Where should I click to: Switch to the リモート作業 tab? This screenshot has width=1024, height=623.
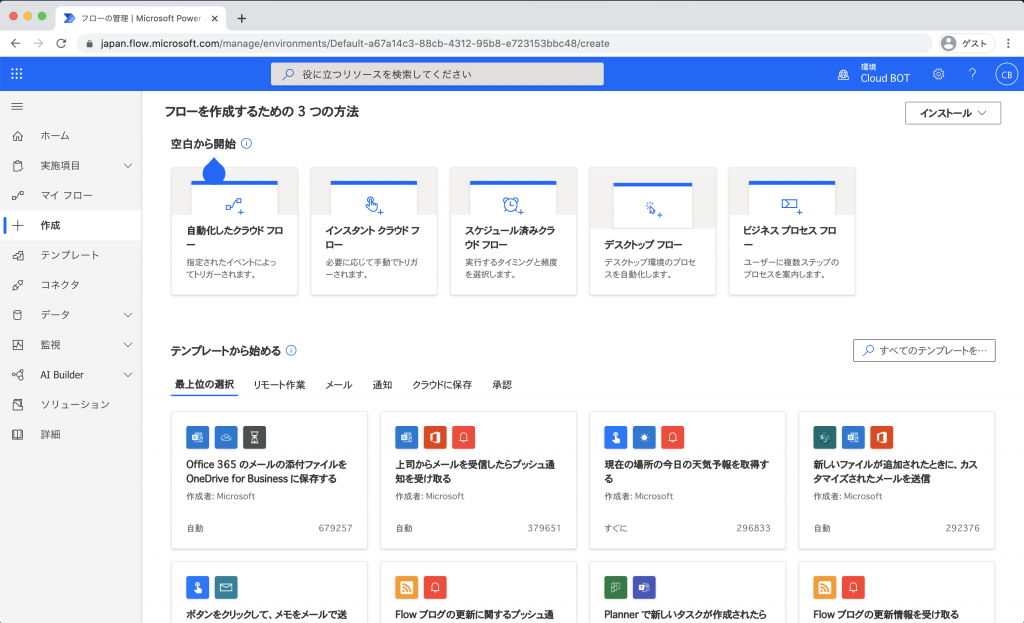pyautogui.click(x=279, y=385)
